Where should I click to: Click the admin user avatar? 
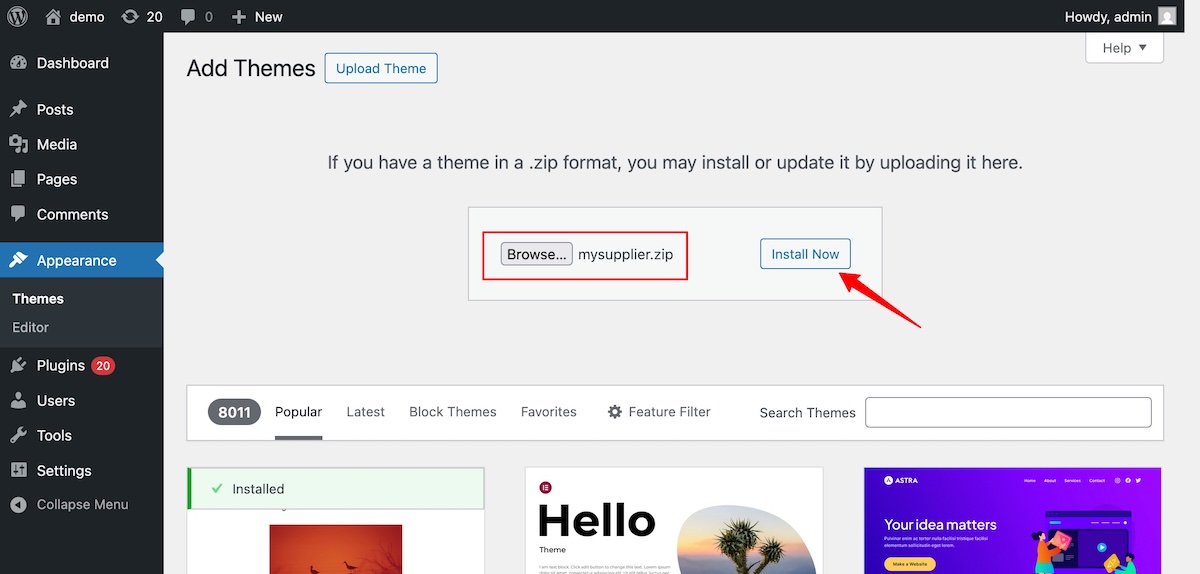pos(1167,16)
